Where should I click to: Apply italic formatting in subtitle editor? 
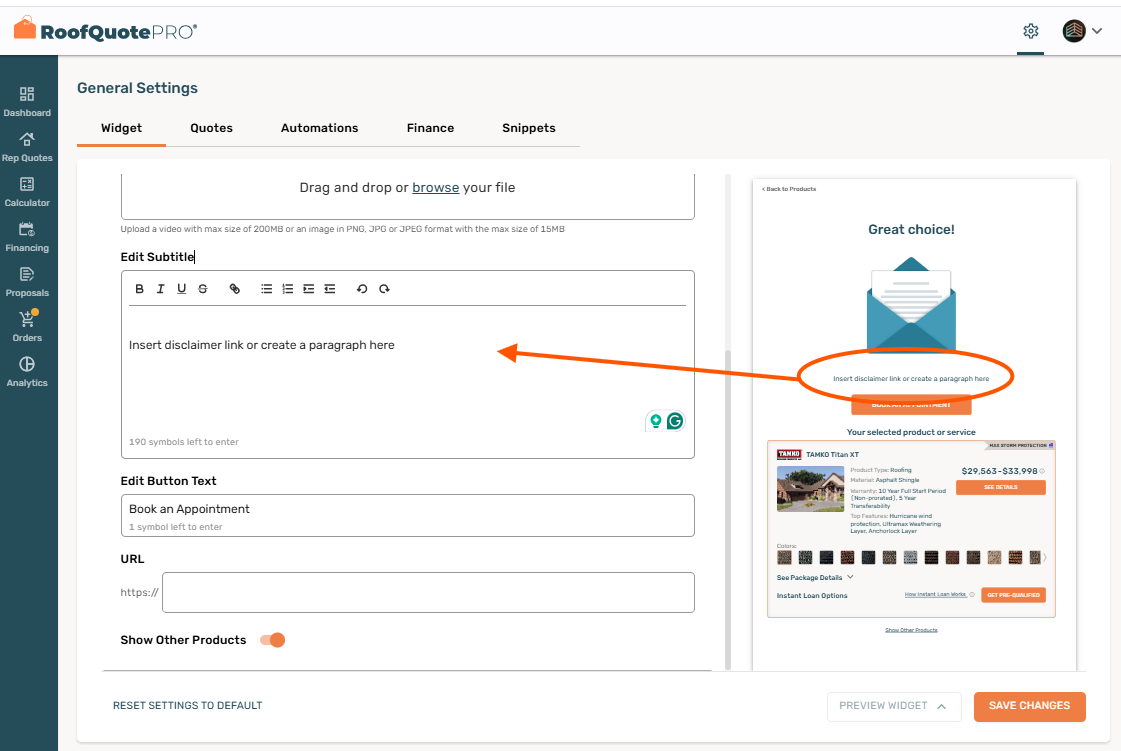(x=161, y=289)
